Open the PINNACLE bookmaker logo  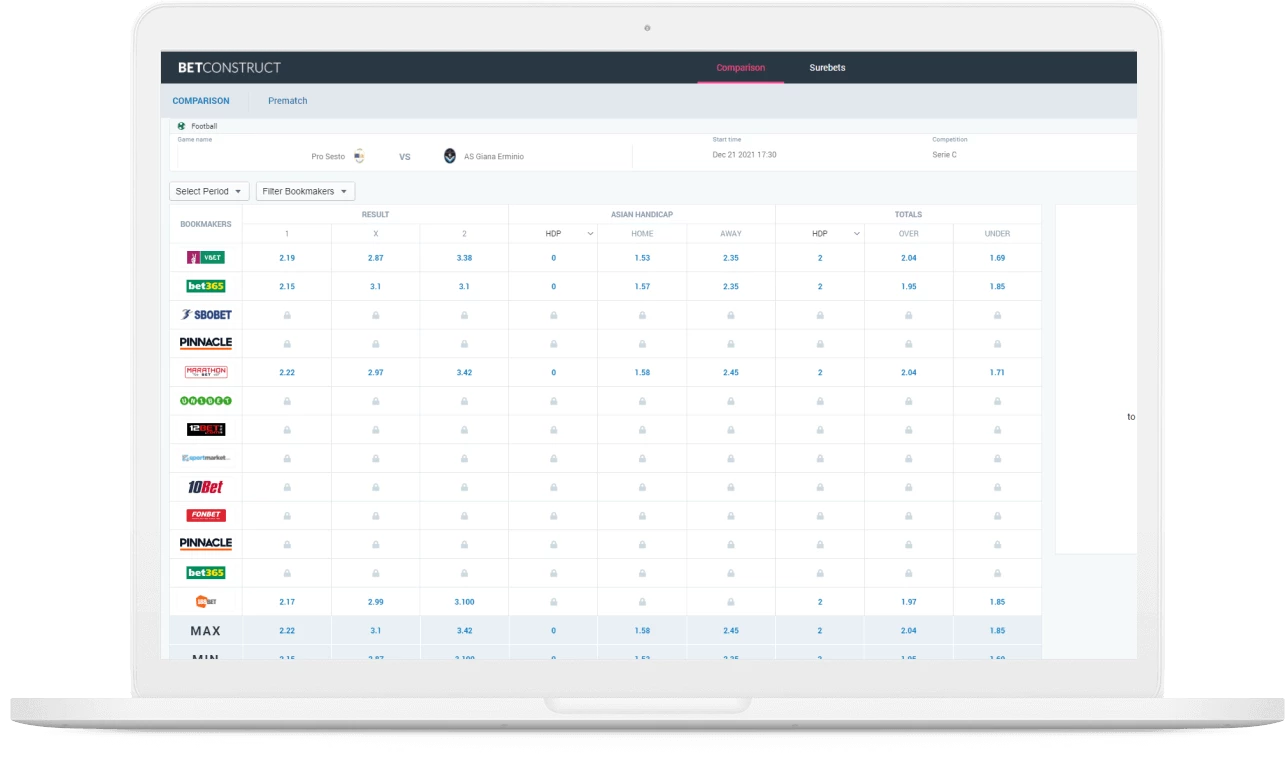click(x=205, y=342)
